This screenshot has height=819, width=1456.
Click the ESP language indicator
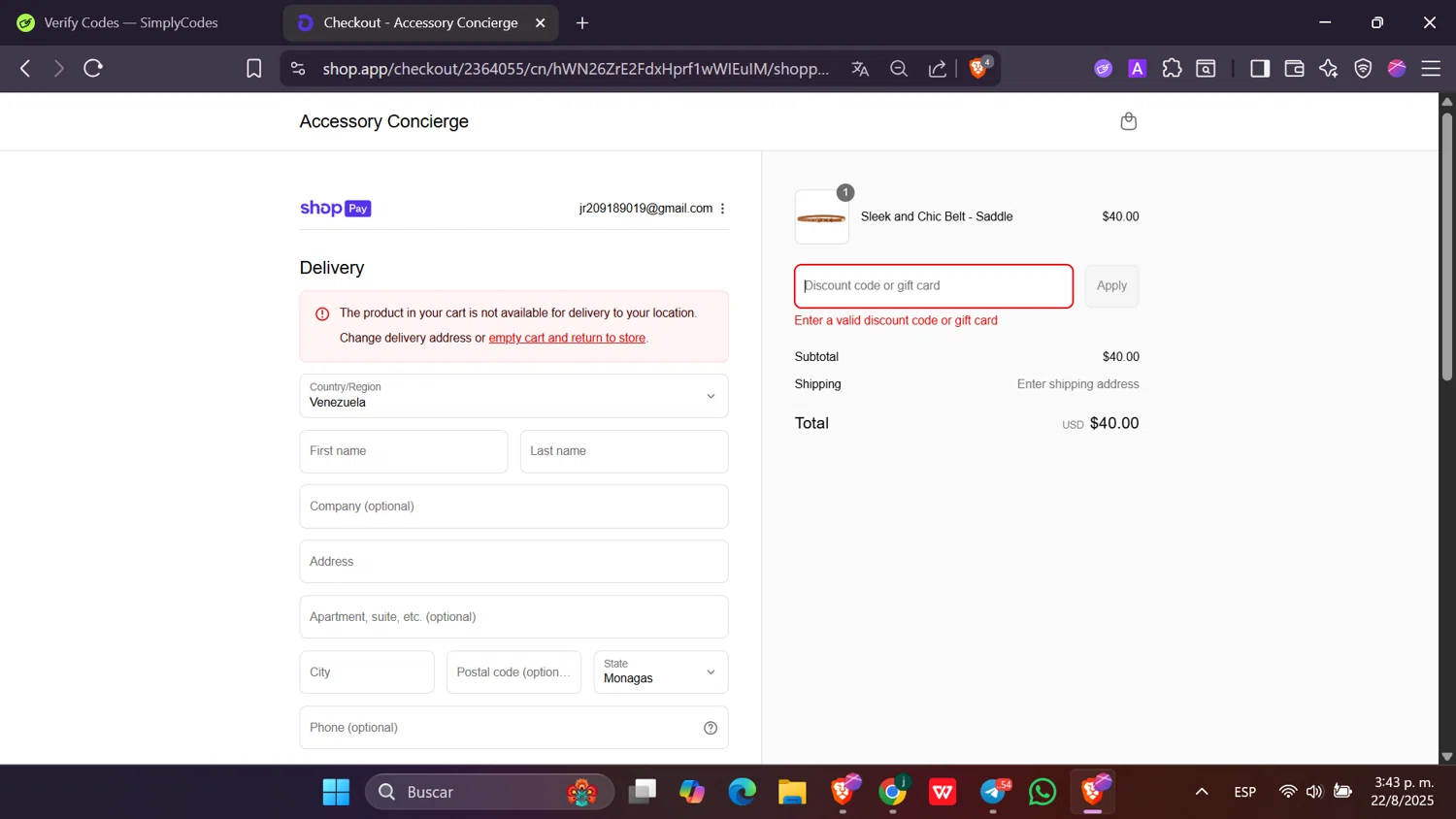(x=1245, y=792)
